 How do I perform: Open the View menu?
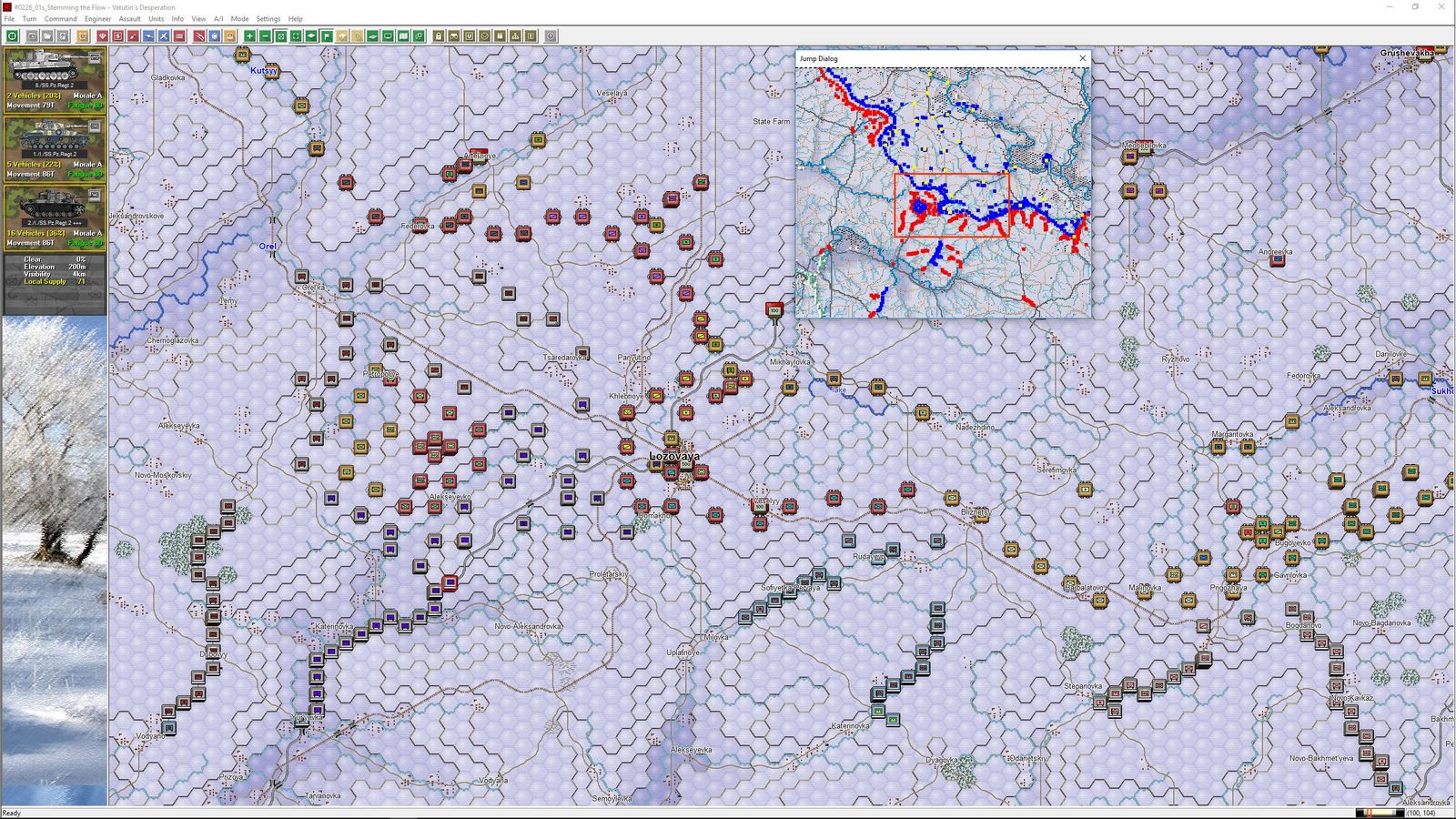(x=198, y=18)
